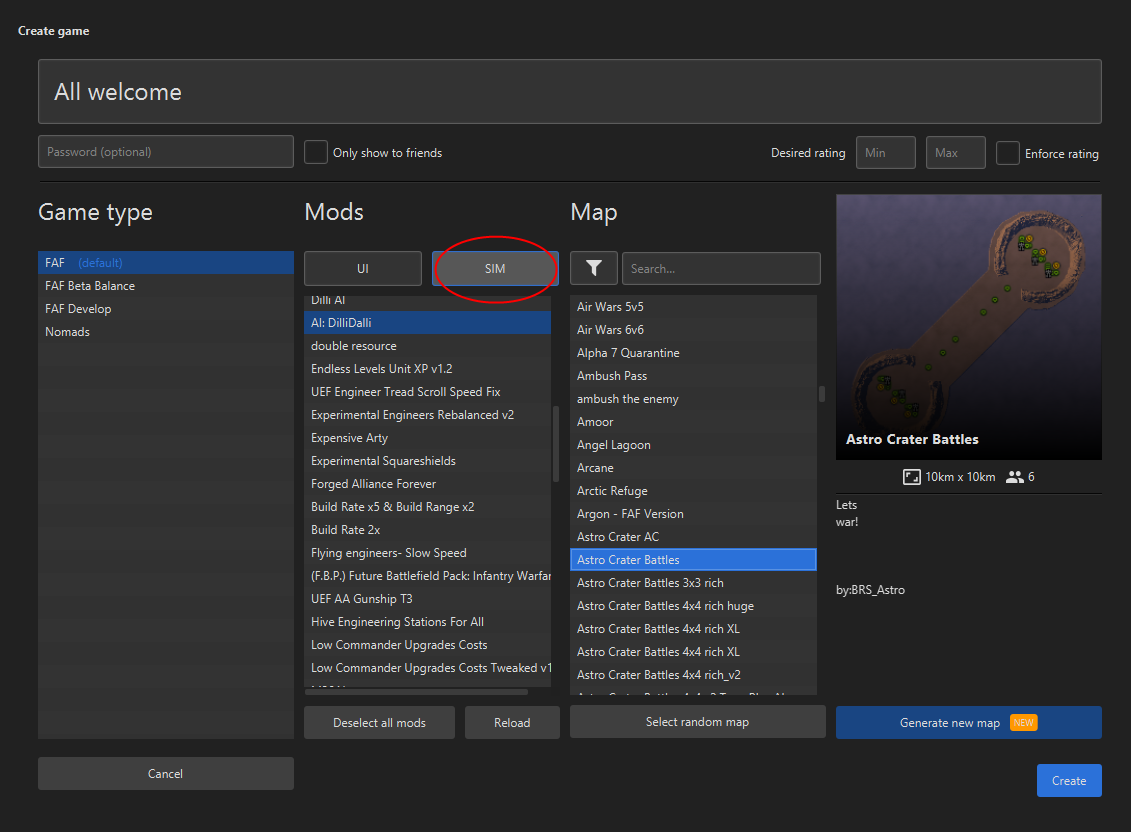This screenshot has width=1131, height=832.
Task: Select Endless Levels Unit XP v1.2 mod
Action: point(427,369)
